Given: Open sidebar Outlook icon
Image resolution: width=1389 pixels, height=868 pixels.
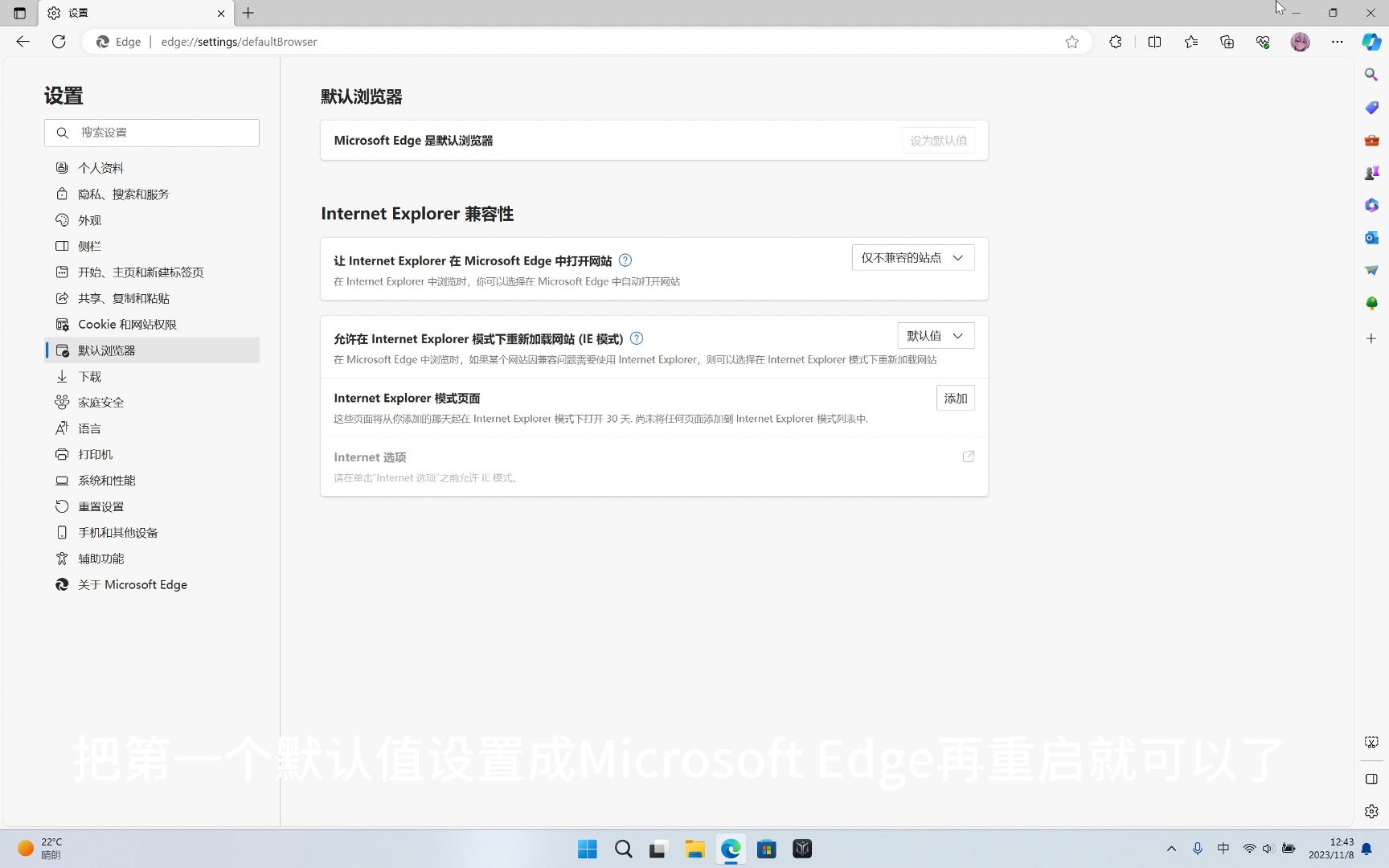Looking at the screenshot, I should (x=1371, y=238).
